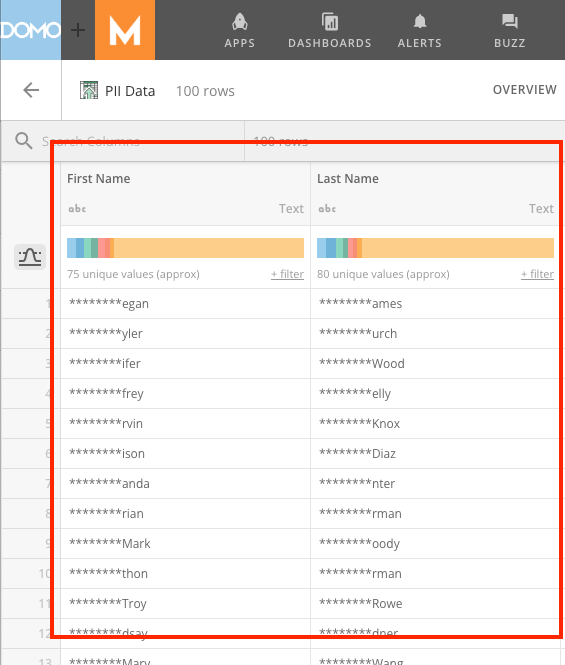
Task: Select the cell ending in 'ifer'
Action: [x=185, y=364]
